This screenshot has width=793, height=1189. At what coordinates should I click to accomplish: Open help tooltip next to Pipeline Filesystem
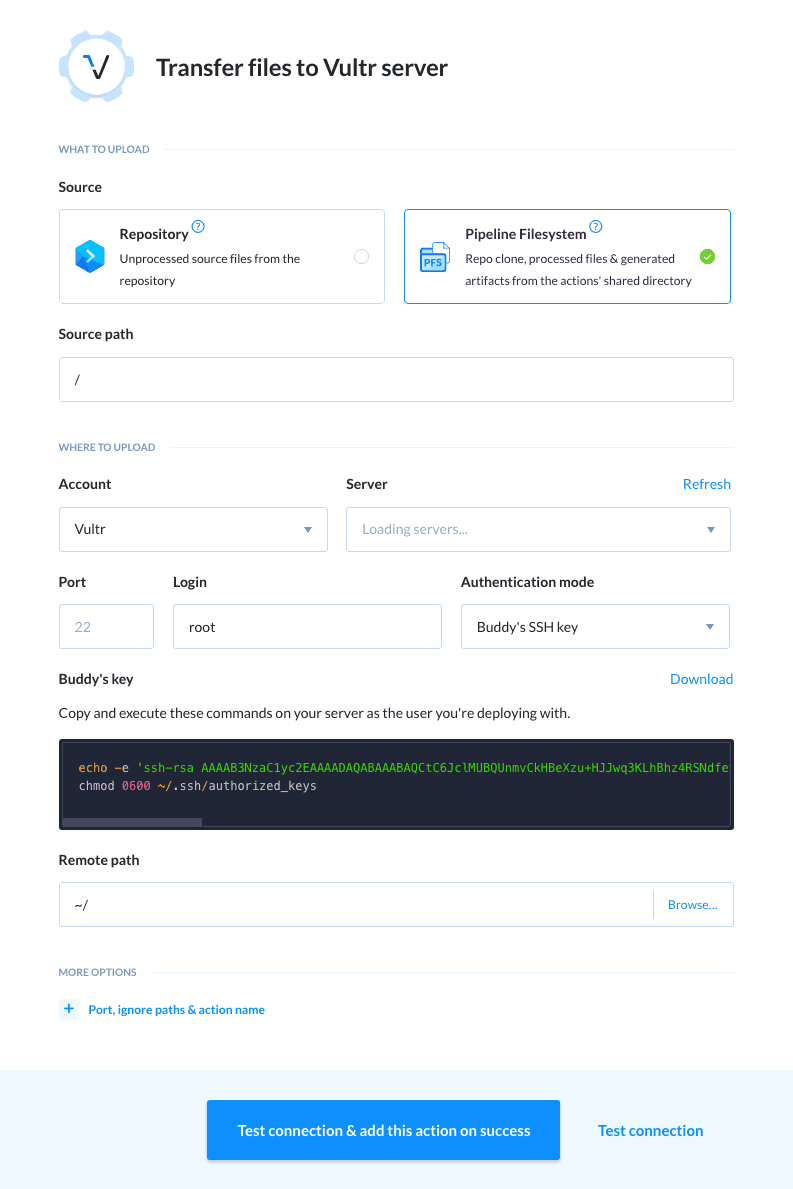(x=596, y=227)
